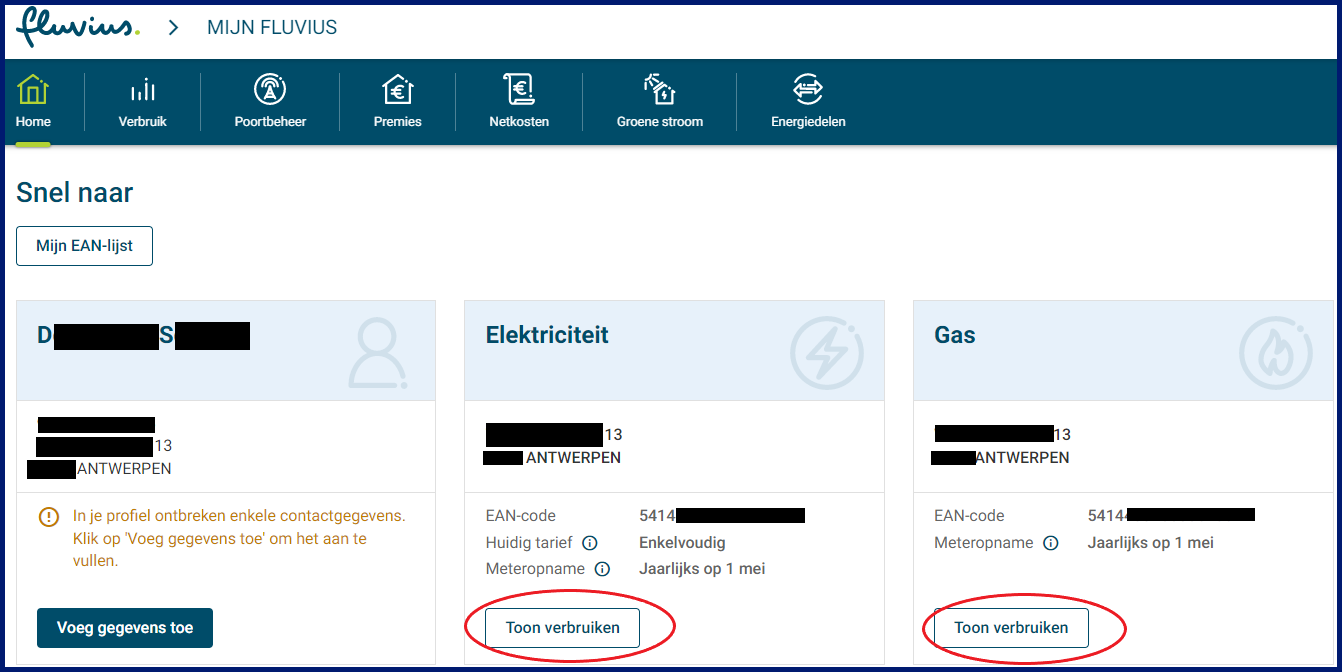Show electricity usage via Toon verbruiken
Screen dimensions: 1342x672
point(562,628)
